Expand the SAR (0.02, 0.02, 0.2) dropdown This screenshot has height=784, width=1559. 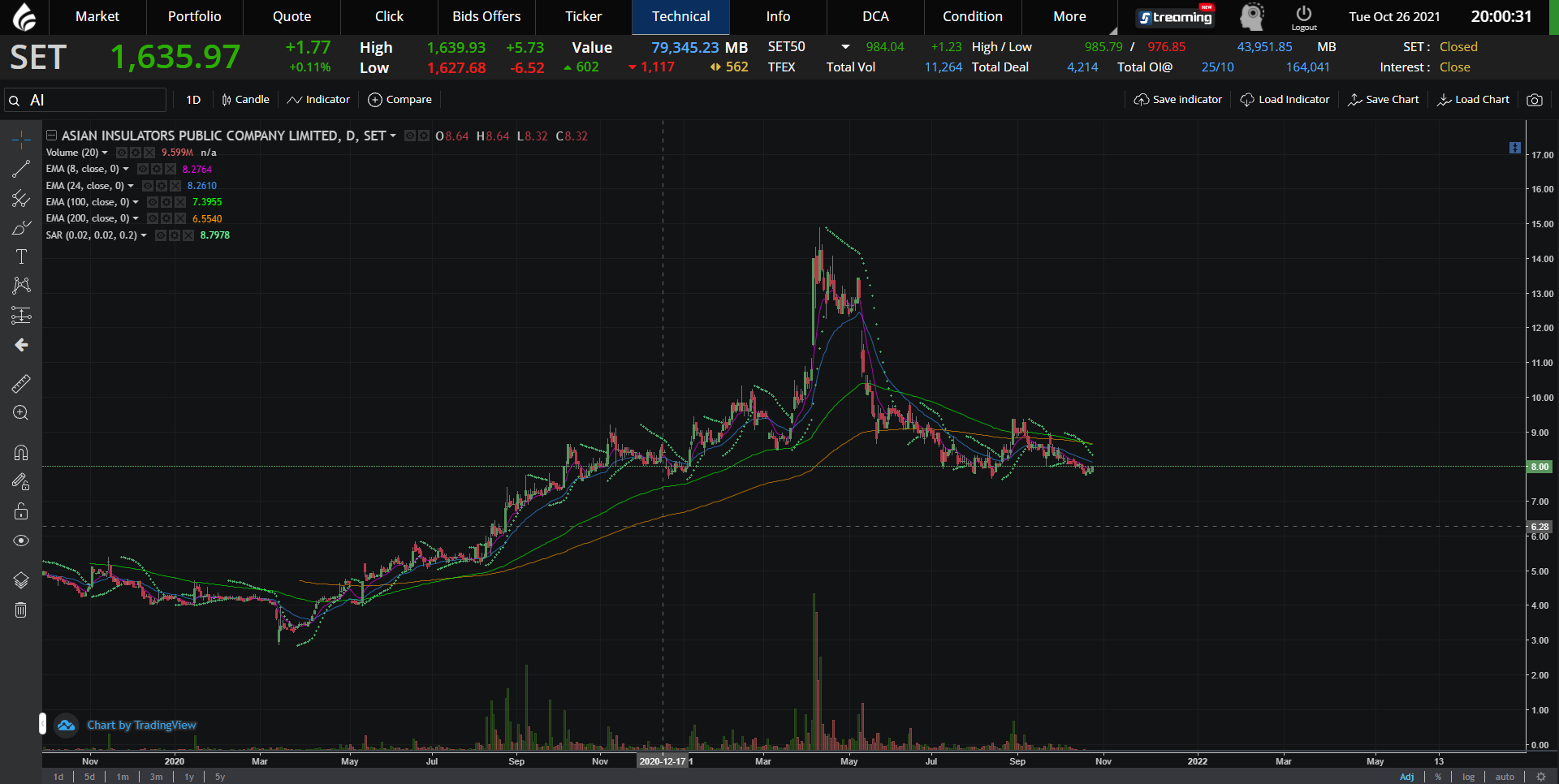coord(144,235)
